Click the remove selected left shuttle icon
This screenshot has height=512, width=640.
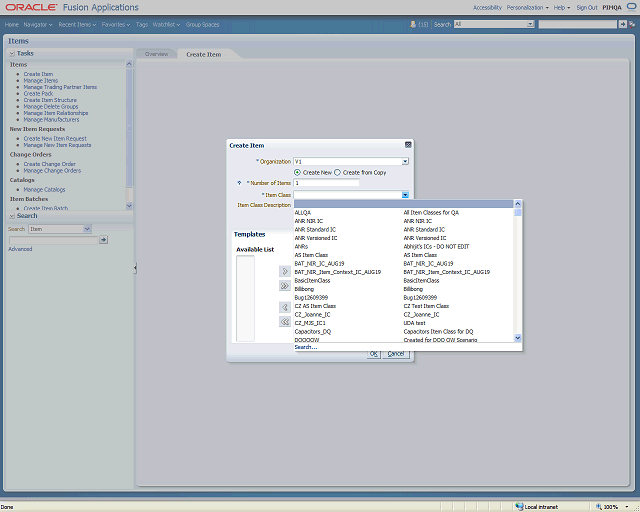(x=284, y=307)
